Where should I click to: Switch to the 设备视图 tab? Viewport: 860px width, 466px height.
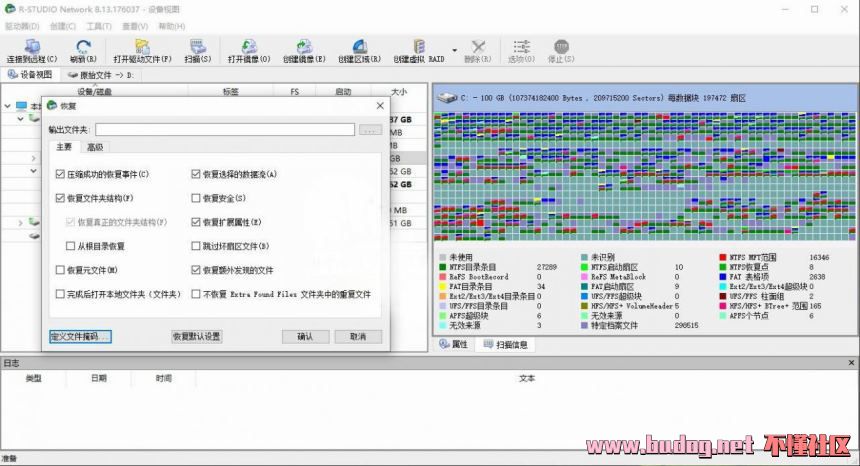(30, 75)
